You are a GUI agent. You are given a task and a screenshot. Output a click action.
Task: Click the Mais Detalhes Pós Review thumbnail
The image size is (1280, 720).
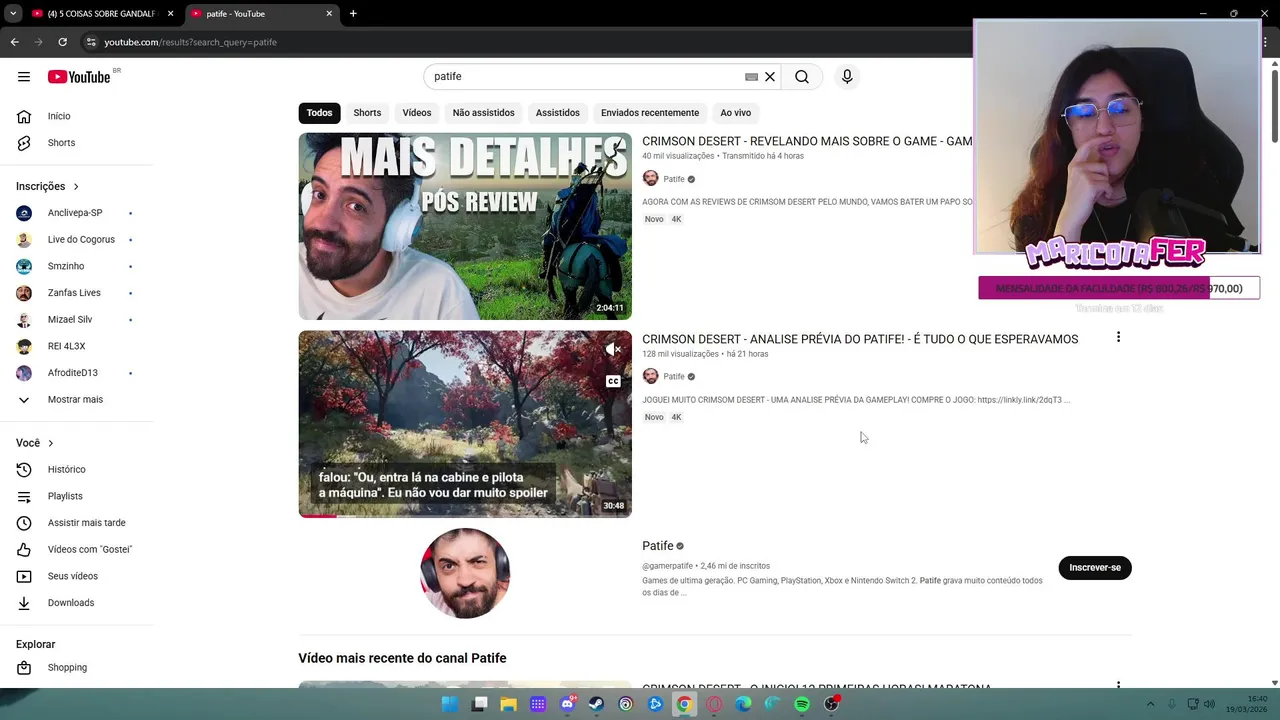click(465, 226)
